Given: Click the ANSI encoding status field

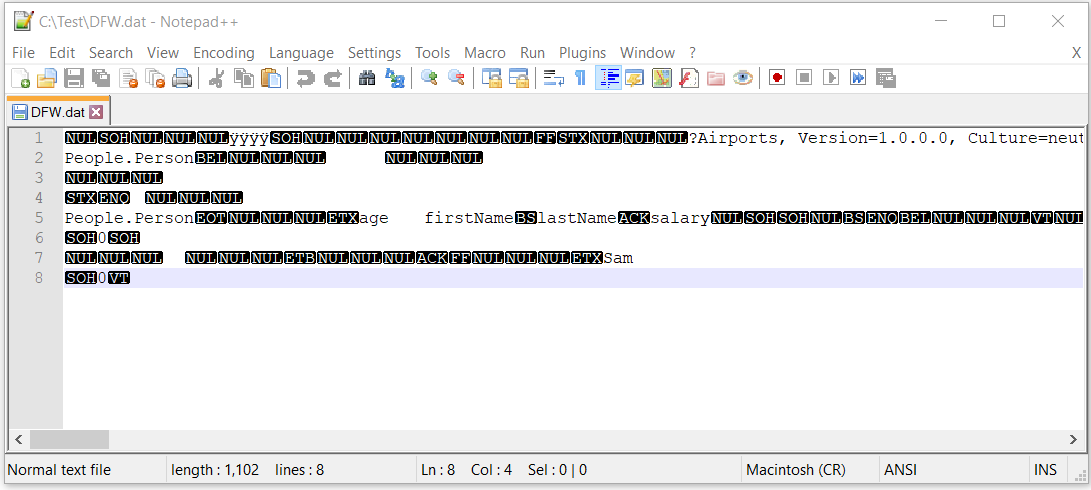Looking at the screenshot, I should pyautogui.click(x=900, y=471).
